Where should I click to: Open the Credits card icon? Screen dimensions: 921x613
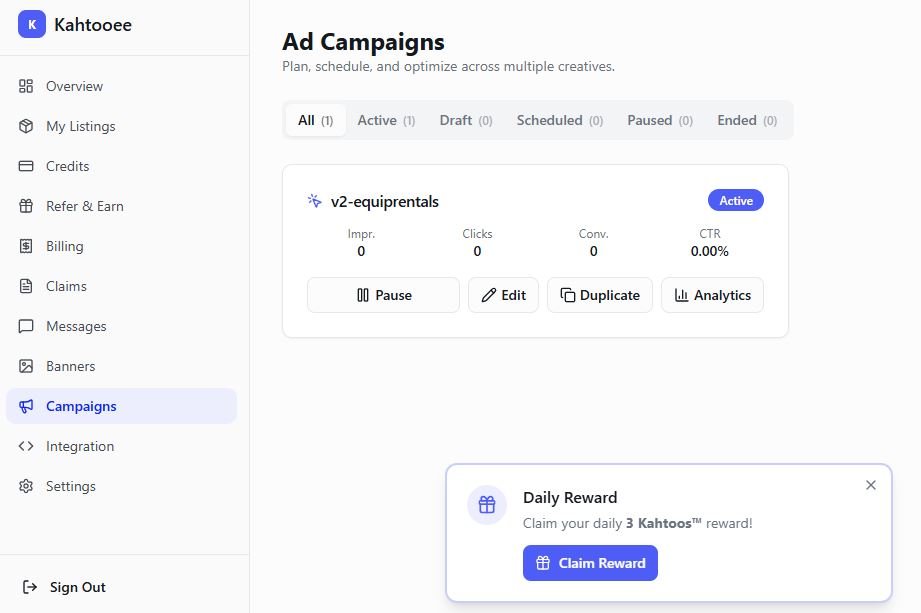pyautogui.click(x=28, y=166)
